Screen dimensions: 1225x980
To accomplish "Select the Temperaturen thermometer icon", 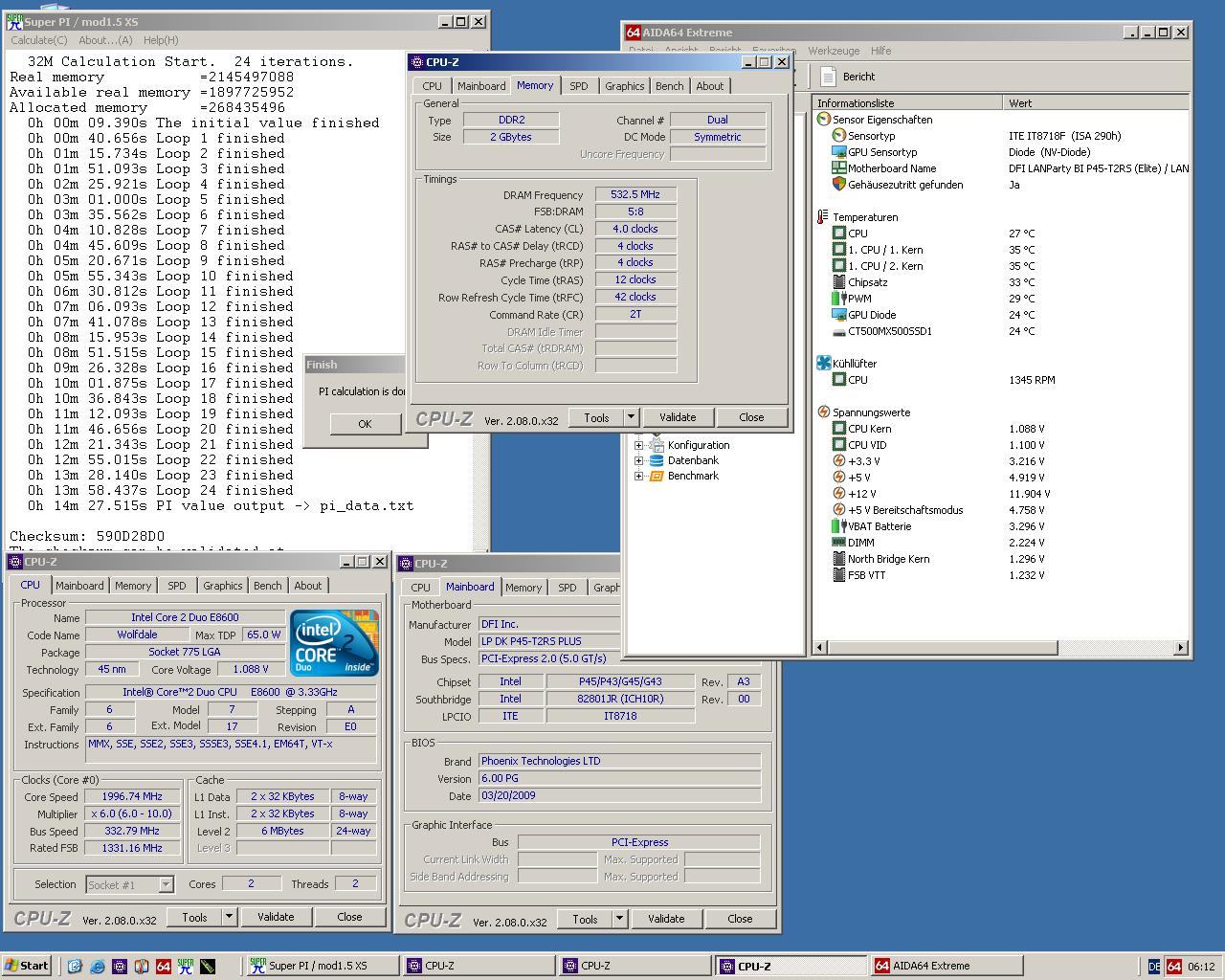I will [x=823, y=217].
